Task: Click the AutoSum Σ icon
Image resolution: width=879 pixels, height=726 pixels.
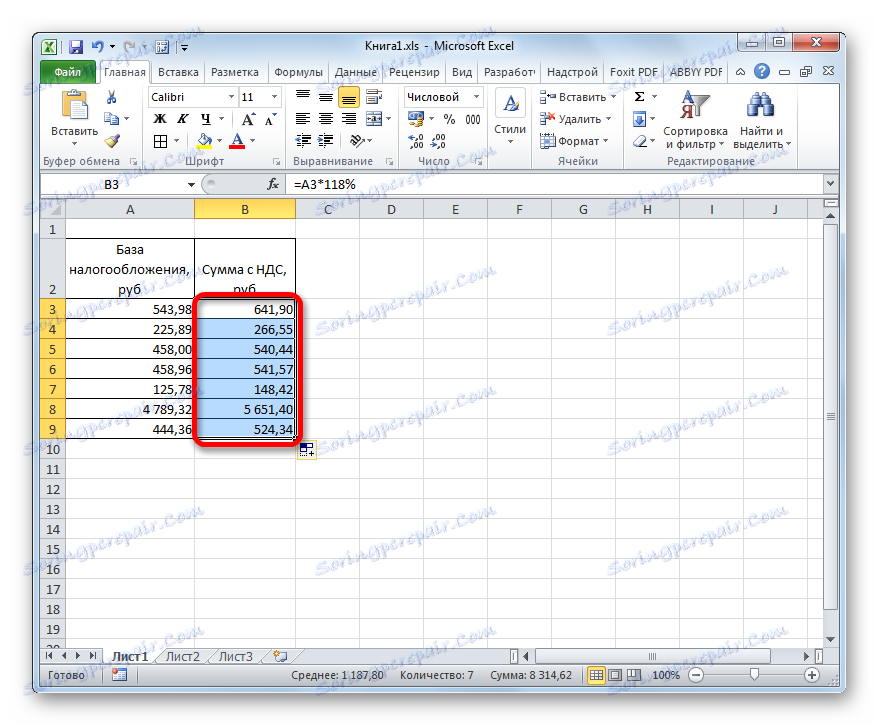Action: (x=640, y=97)
